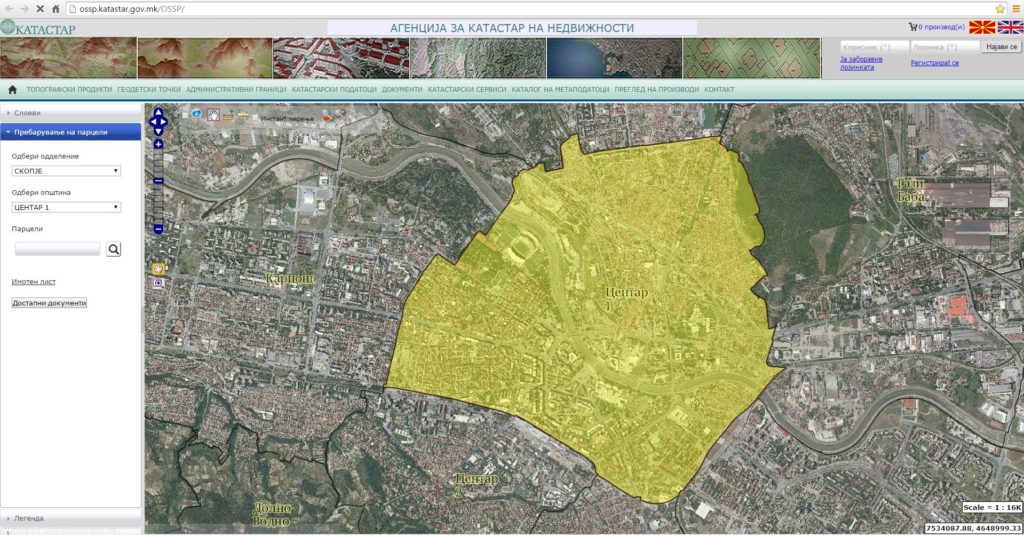
Task: Open the ЦЕНТАР 1 municipality dropdown
Action: [66, 207]
